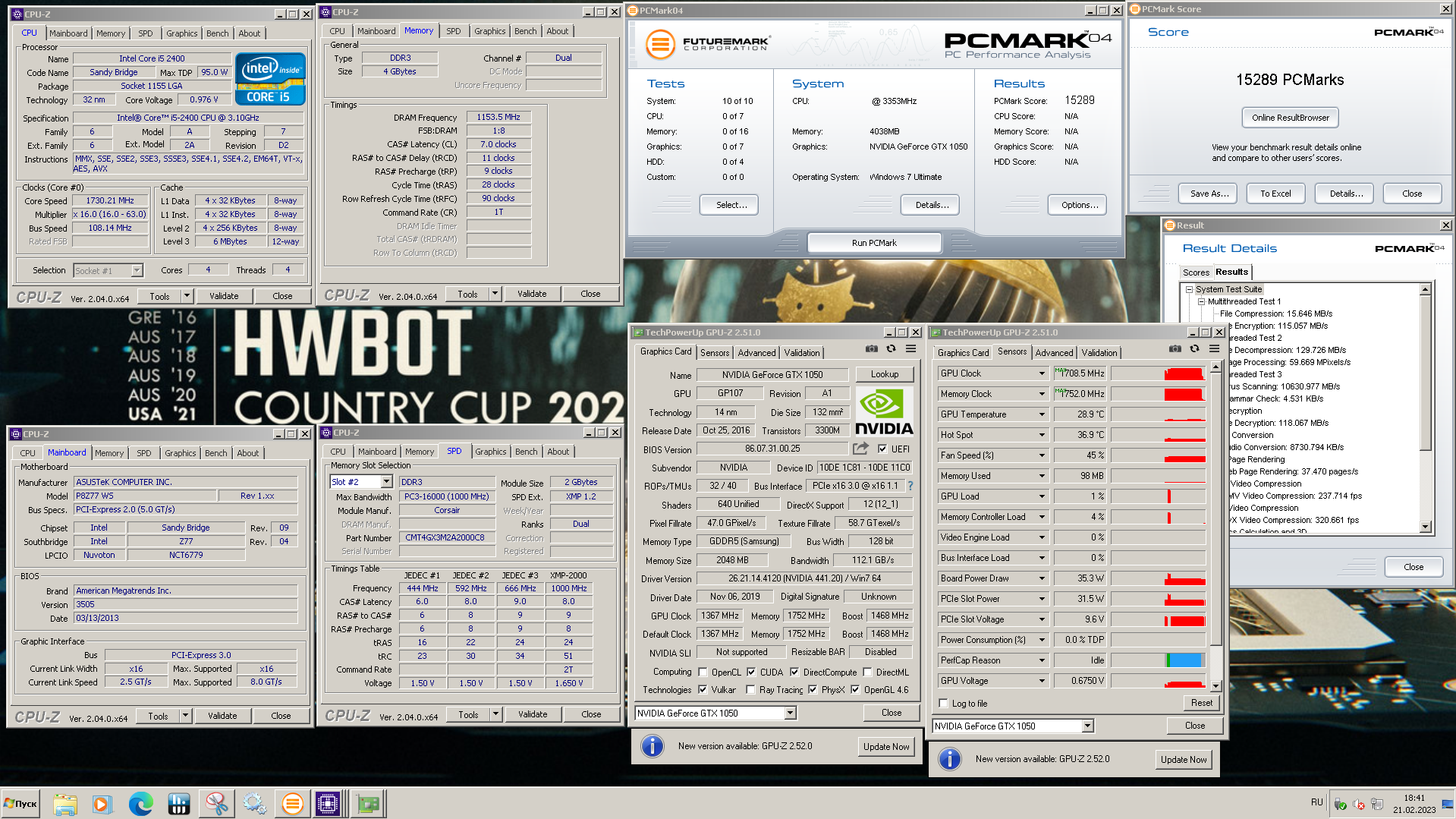Toggle the Vulkan checkbox

click(703, 690)
